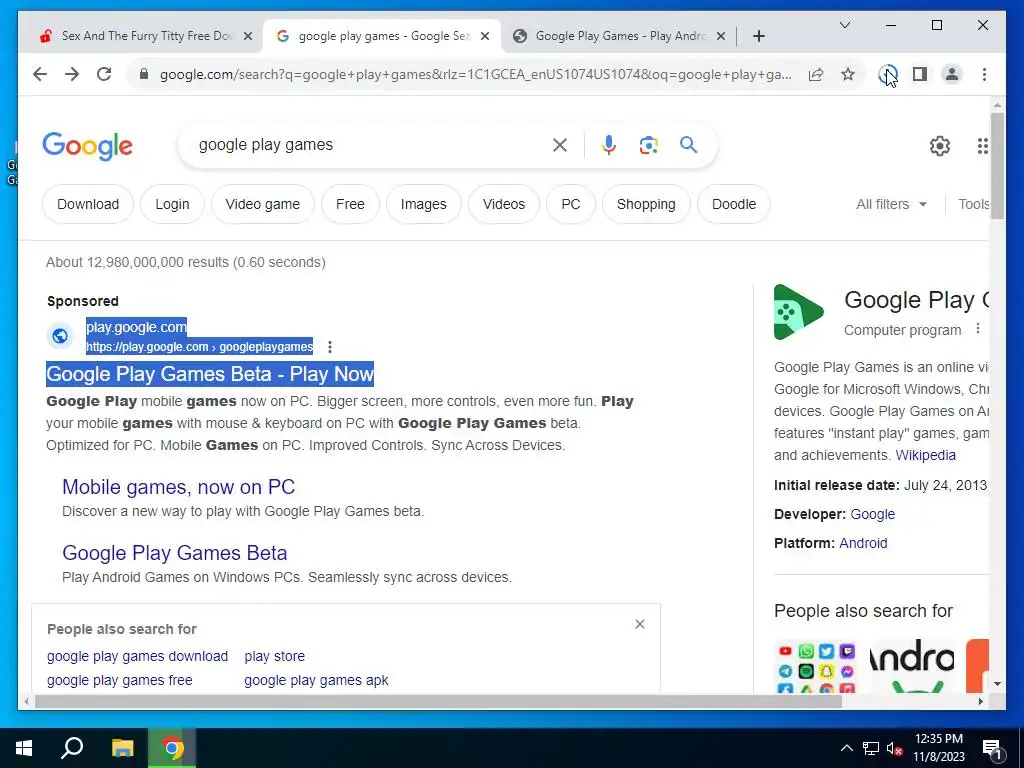The width and height of the screenshot is (1024, 768).
Task: Search by image with the Lens icon
Action: click(648, 145)
